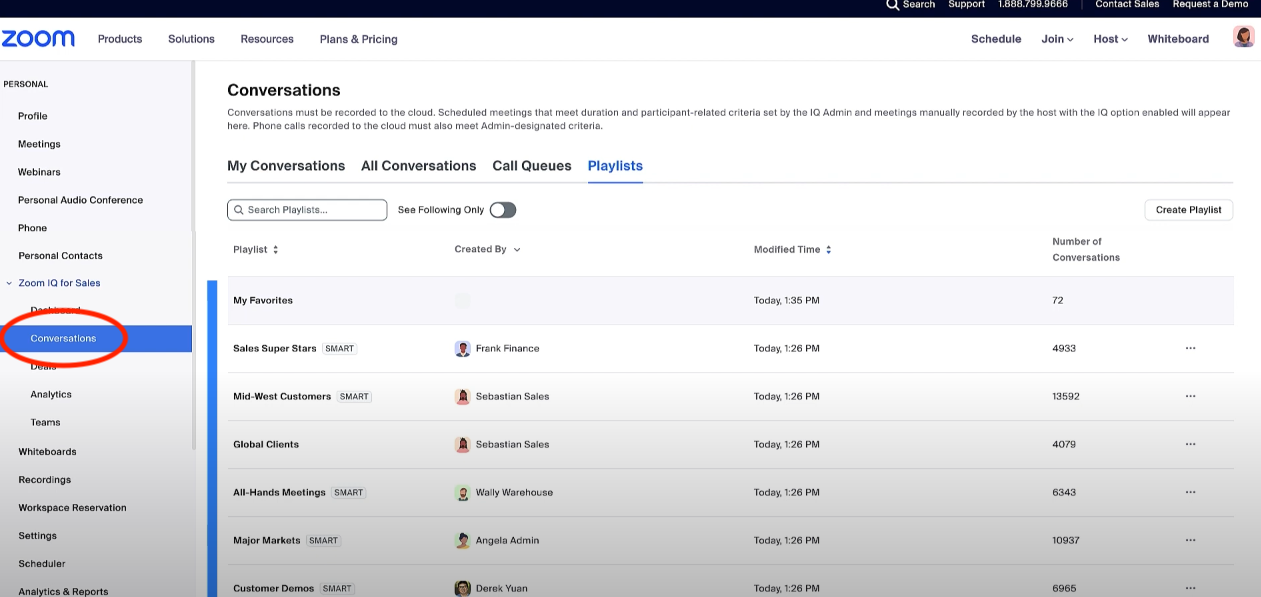The height and width of the screenshot is (597, 1261).
Task: Sort by Modified Time column arrows
Action: (x=829, y=250)
